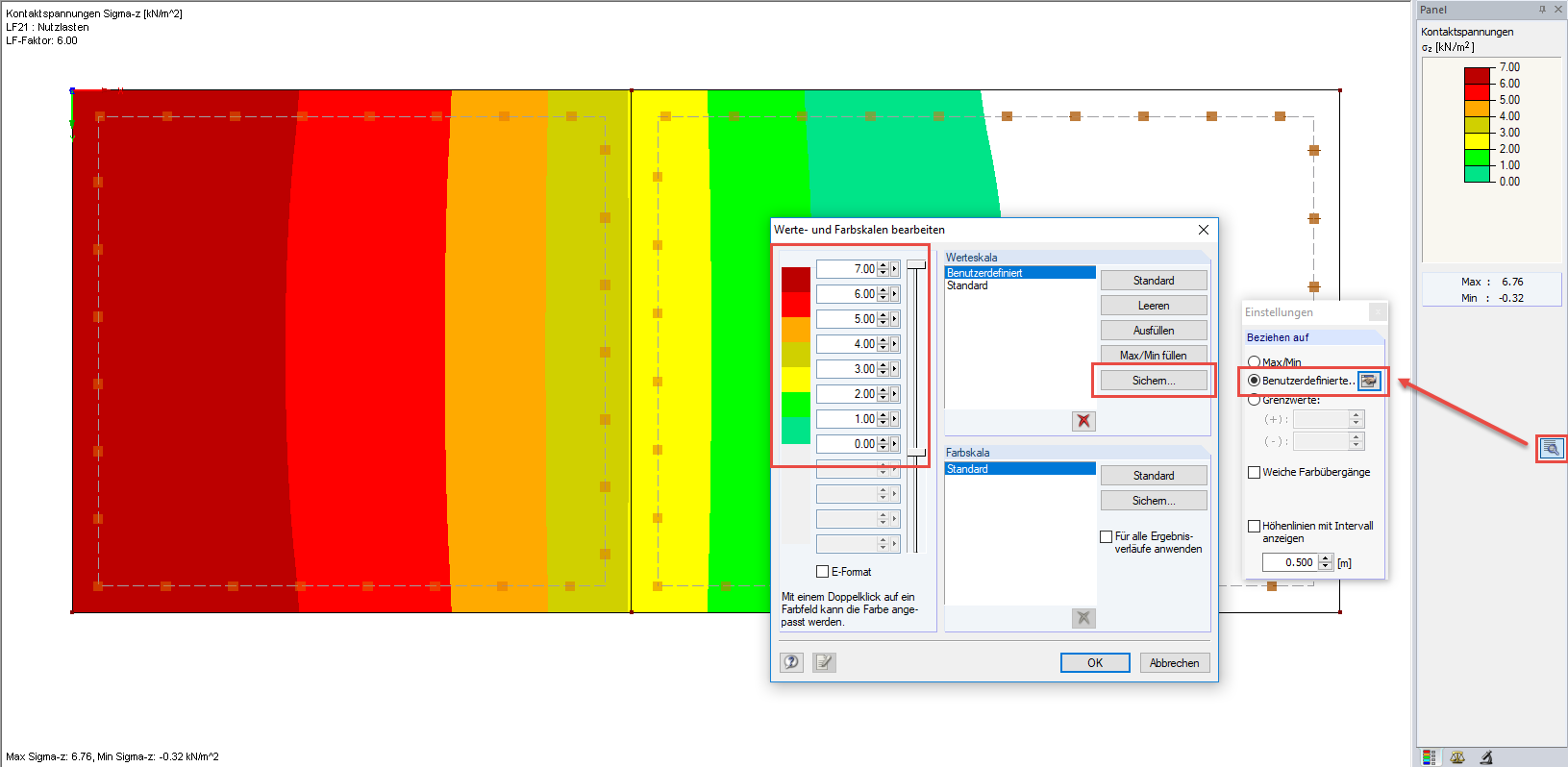Close the Panel window

coord(1558,10)
